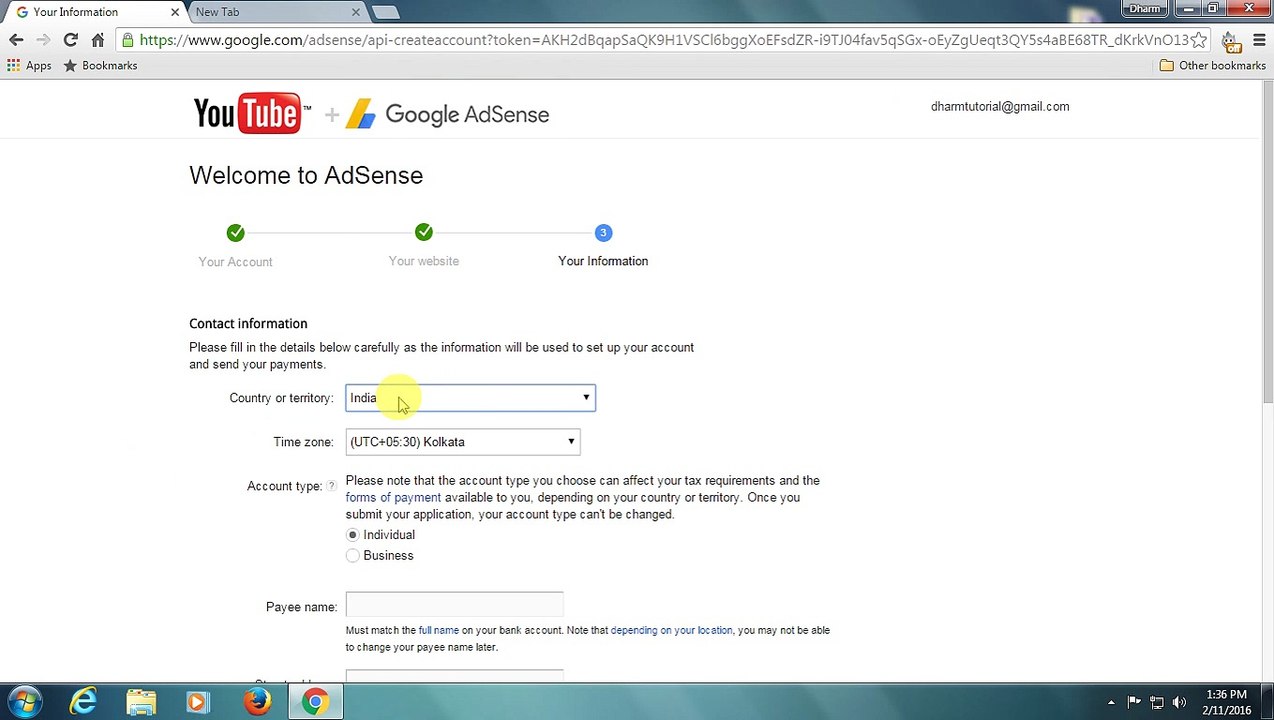Image resolution: width=1274 pixels, height=720 pixels.
Task: Click the browser address bar URL
Action: 664,40
